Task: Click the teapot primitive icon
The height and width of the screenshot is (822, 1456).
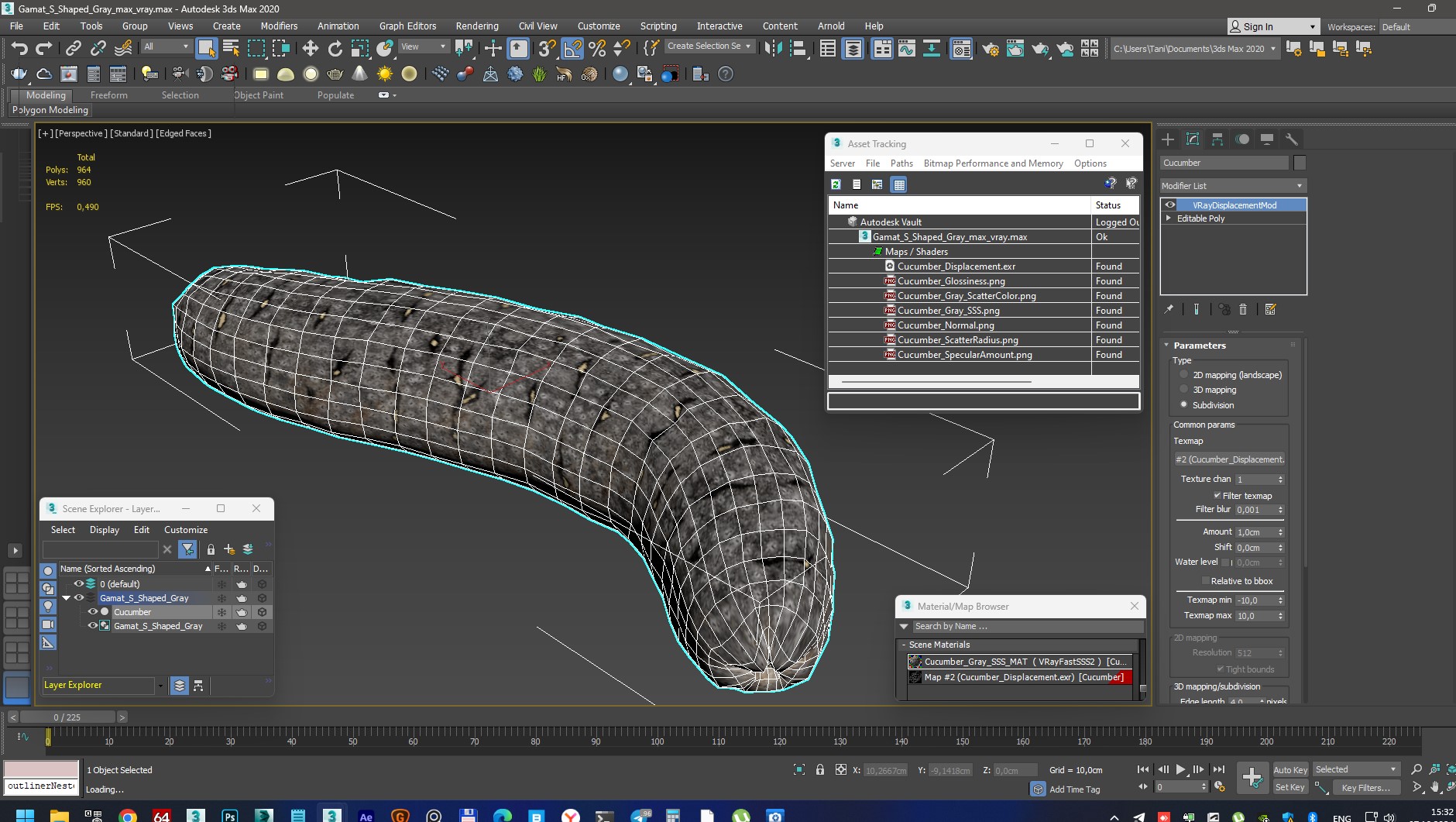Action: point(335,74)
